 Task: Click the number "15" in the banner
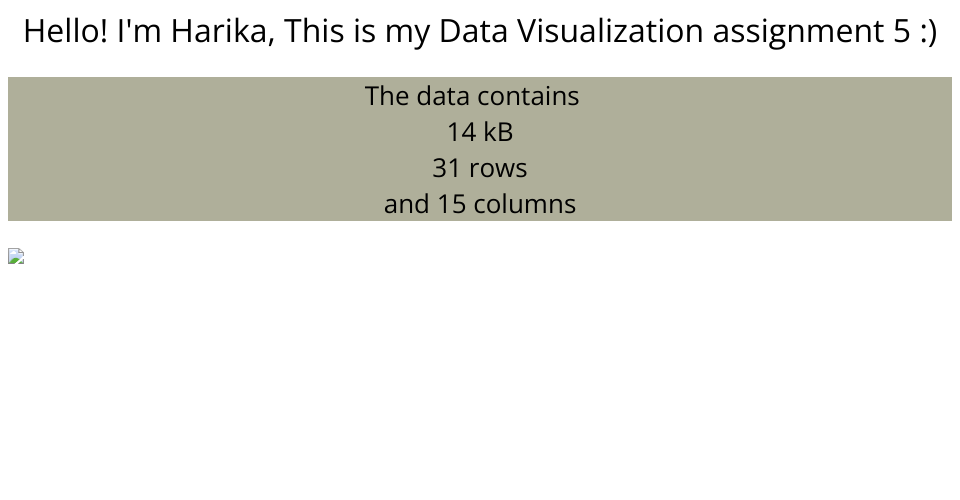(x=452, y=204)
